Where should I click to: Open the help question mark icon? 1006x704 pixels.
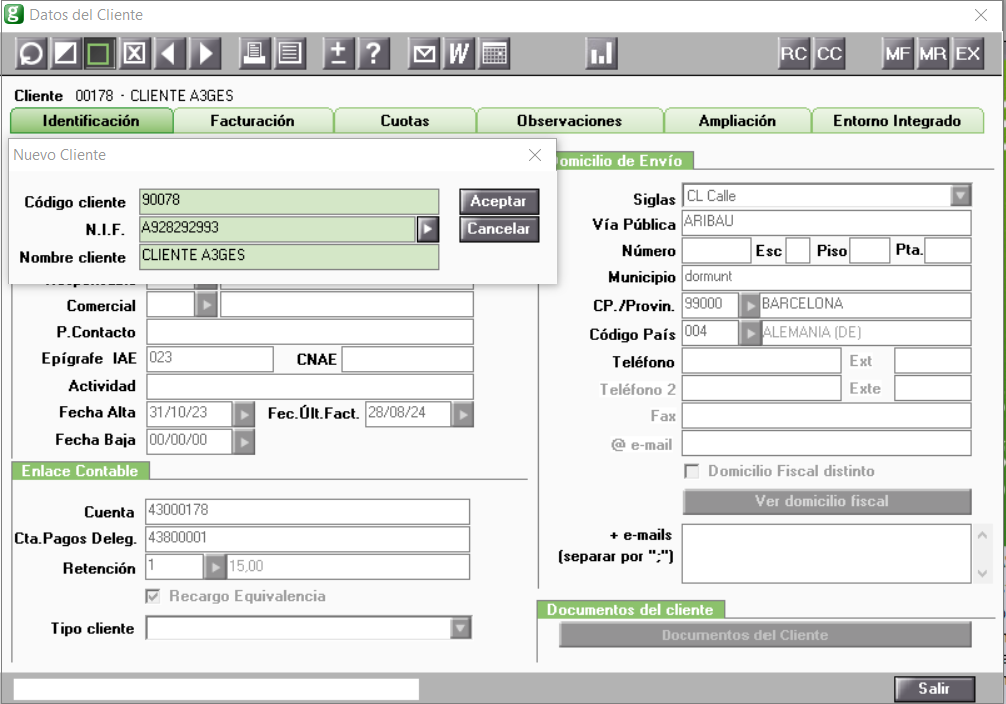(x=373, y=53)
